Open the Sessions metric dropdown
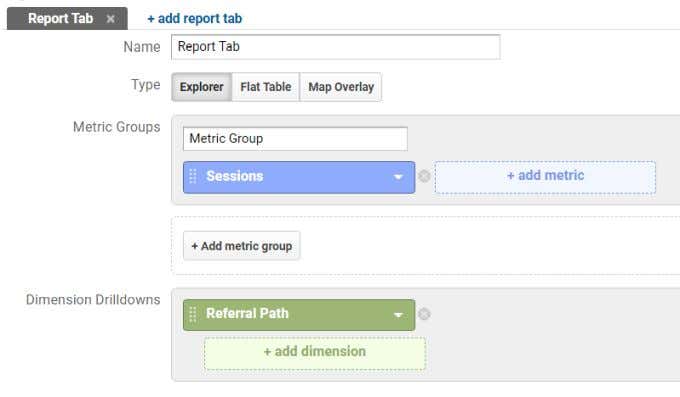680x397 pixels. point(299,177)
